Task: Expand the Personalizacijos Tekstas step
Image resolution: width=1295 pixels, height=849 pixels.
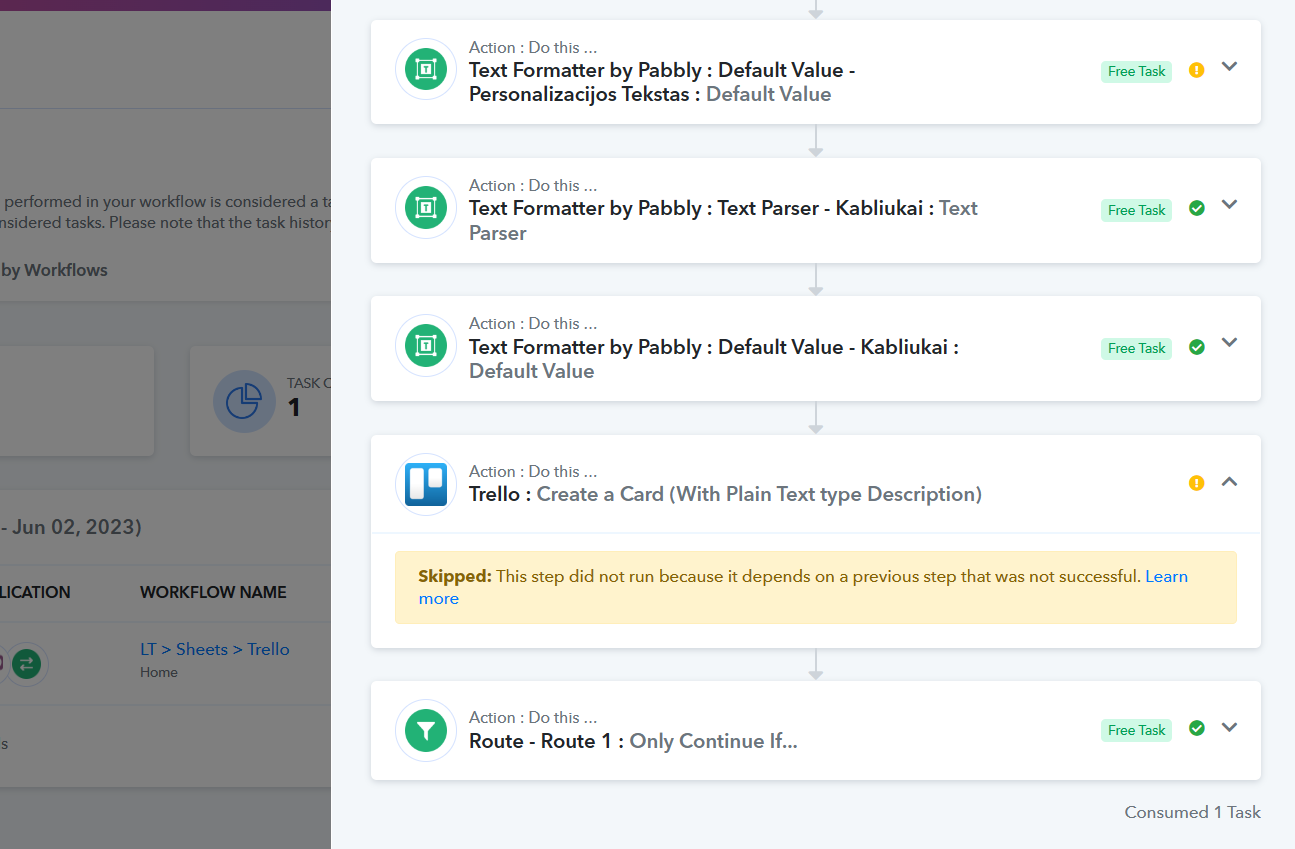Action: pyautogui.click(x=1230, y=66)
